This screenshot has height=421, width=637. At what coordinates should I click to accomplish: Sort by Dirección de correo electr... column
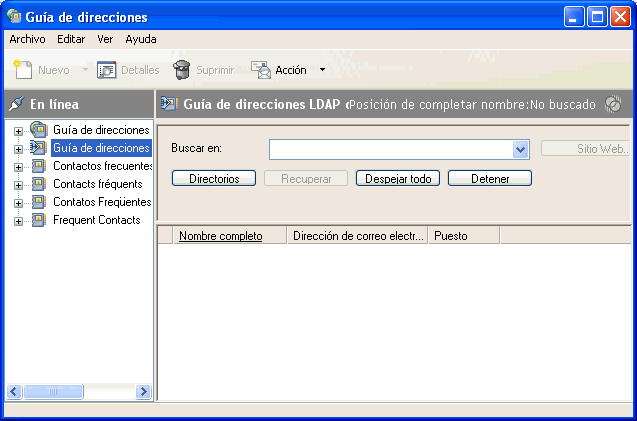click(358, 236)
